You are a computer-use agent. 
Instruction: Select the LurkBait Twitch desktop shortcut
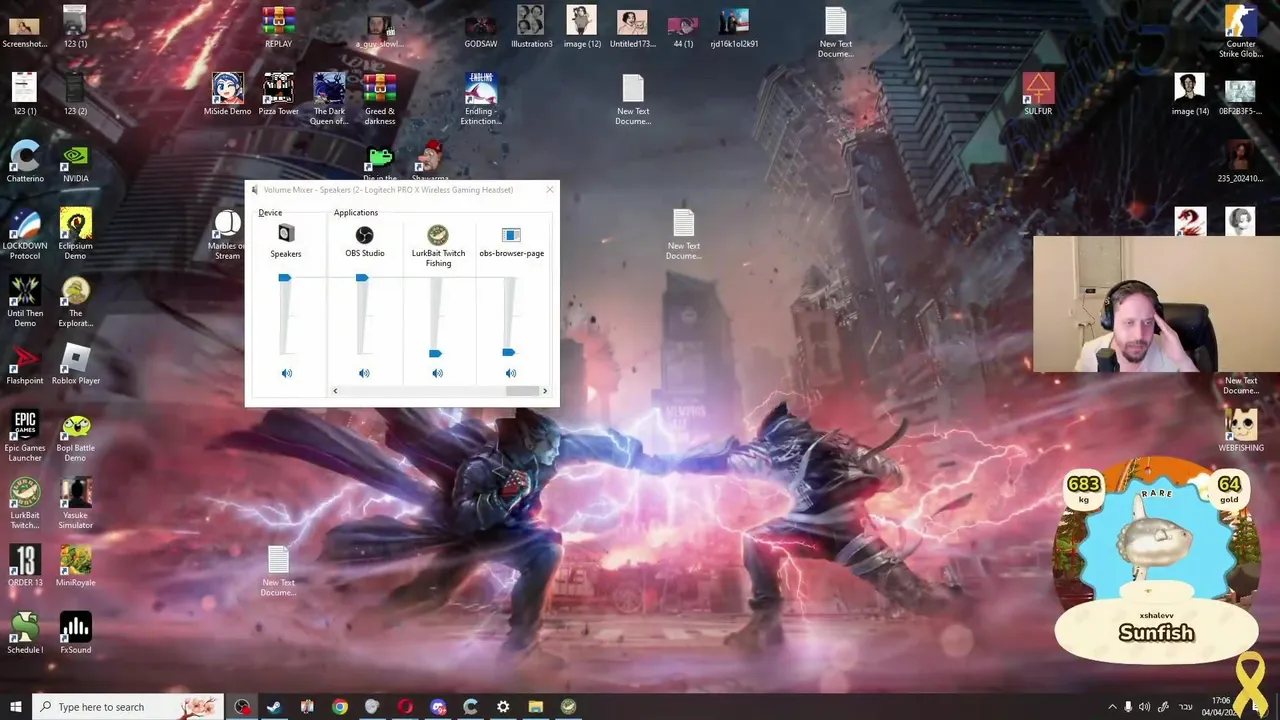[25, 503]
